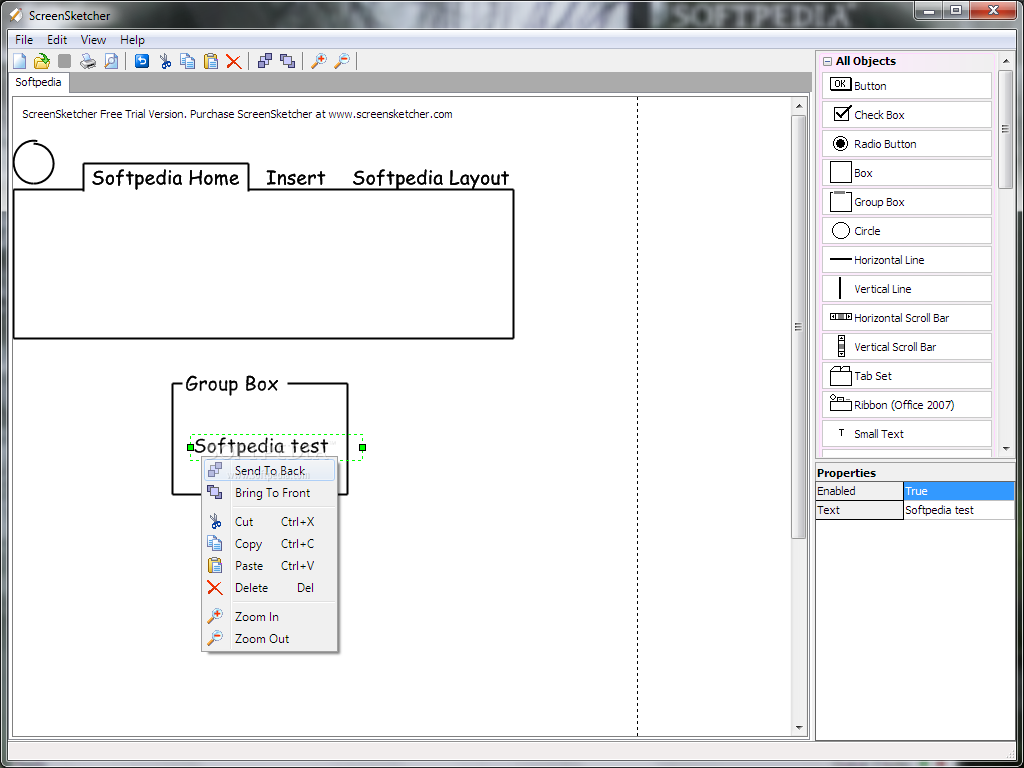Select the Ribbon (Office 2007) palette object
Screen dimensions: 1024x768
click(906, 404)
